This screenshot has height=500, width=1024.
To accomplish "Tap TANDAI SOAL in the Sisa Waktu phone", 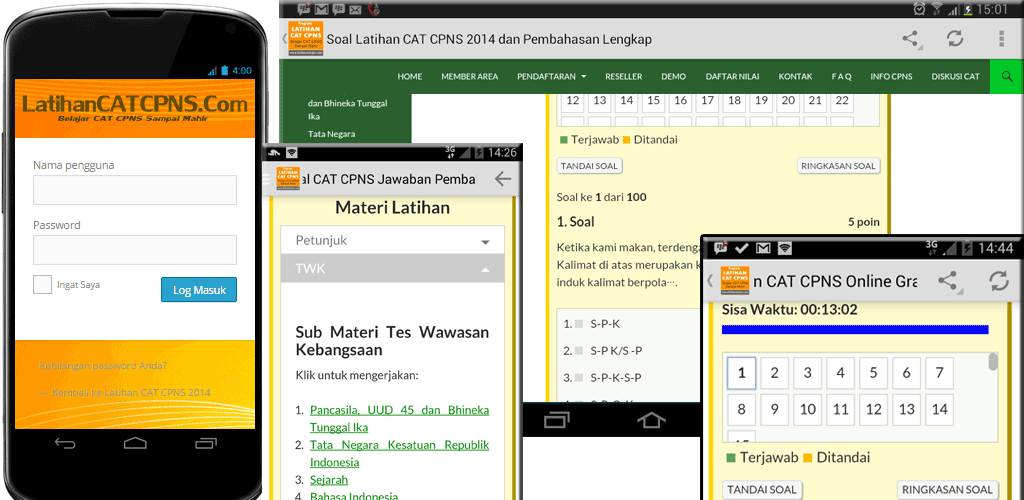I will (762, 490).
